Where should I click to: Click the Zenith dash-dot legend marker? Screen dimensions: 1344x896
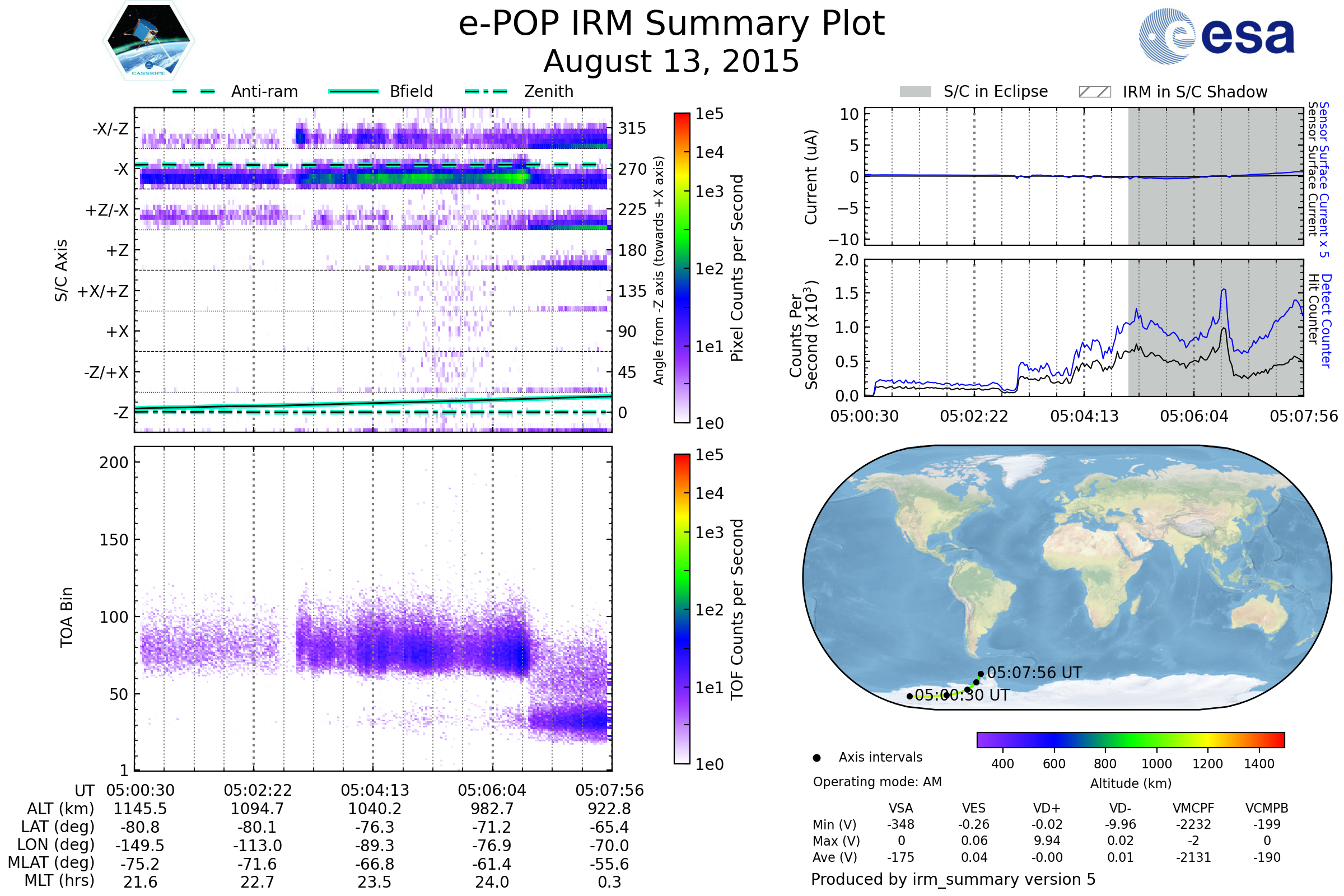(x=486, y=91)
